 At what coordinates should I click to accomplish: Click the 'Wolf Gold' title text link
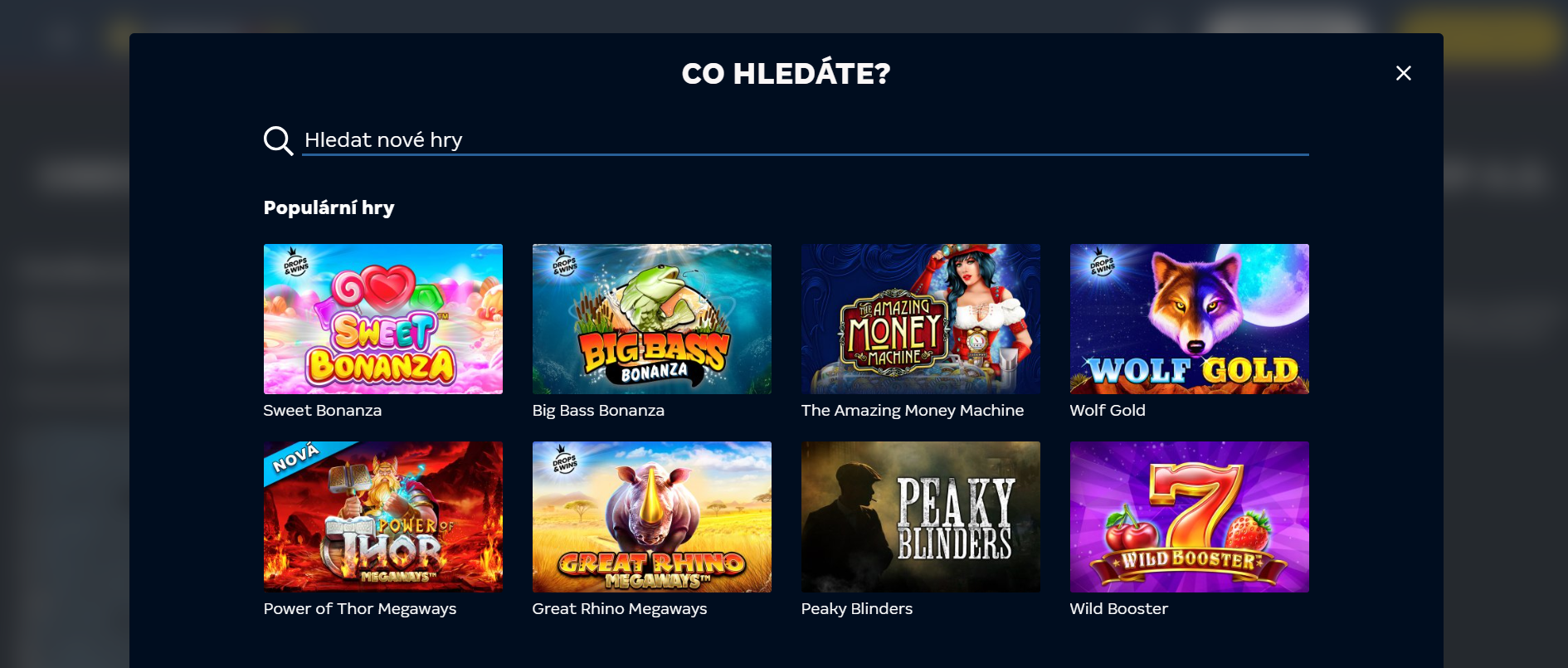[1108, 410]
